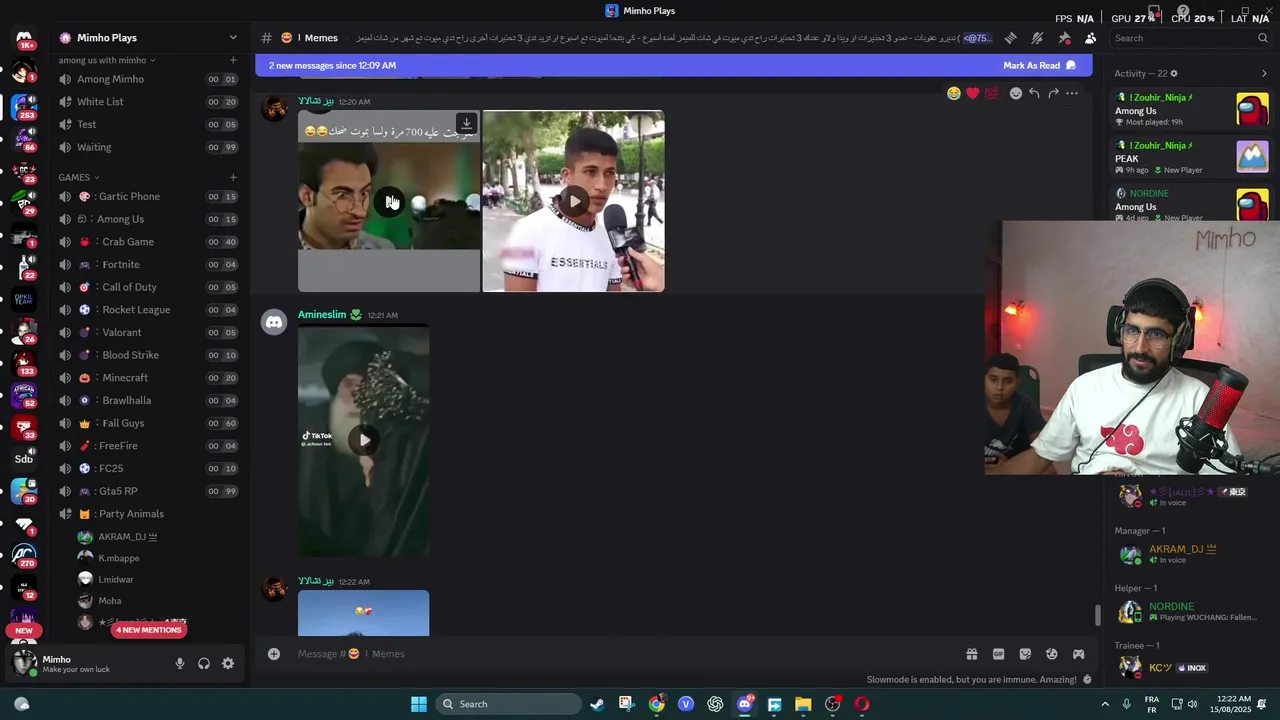Open the Threads icon in channel header

click(x=1010, y=38)
